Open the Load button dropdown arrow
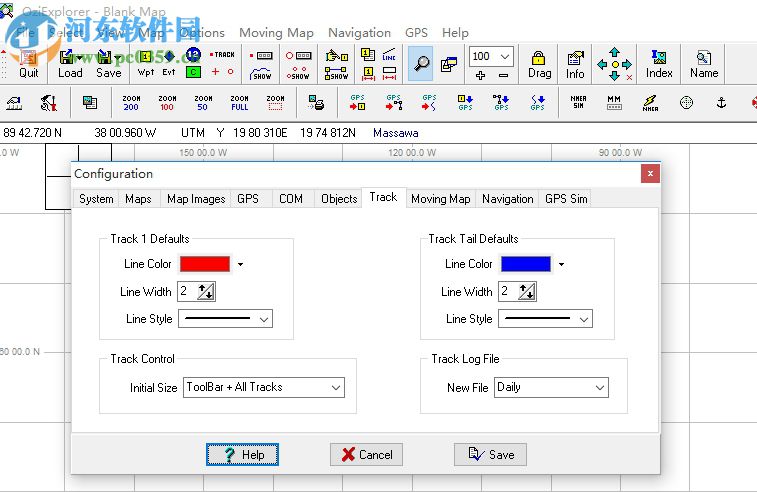757x492 pixels. click(x=79, y=57)
